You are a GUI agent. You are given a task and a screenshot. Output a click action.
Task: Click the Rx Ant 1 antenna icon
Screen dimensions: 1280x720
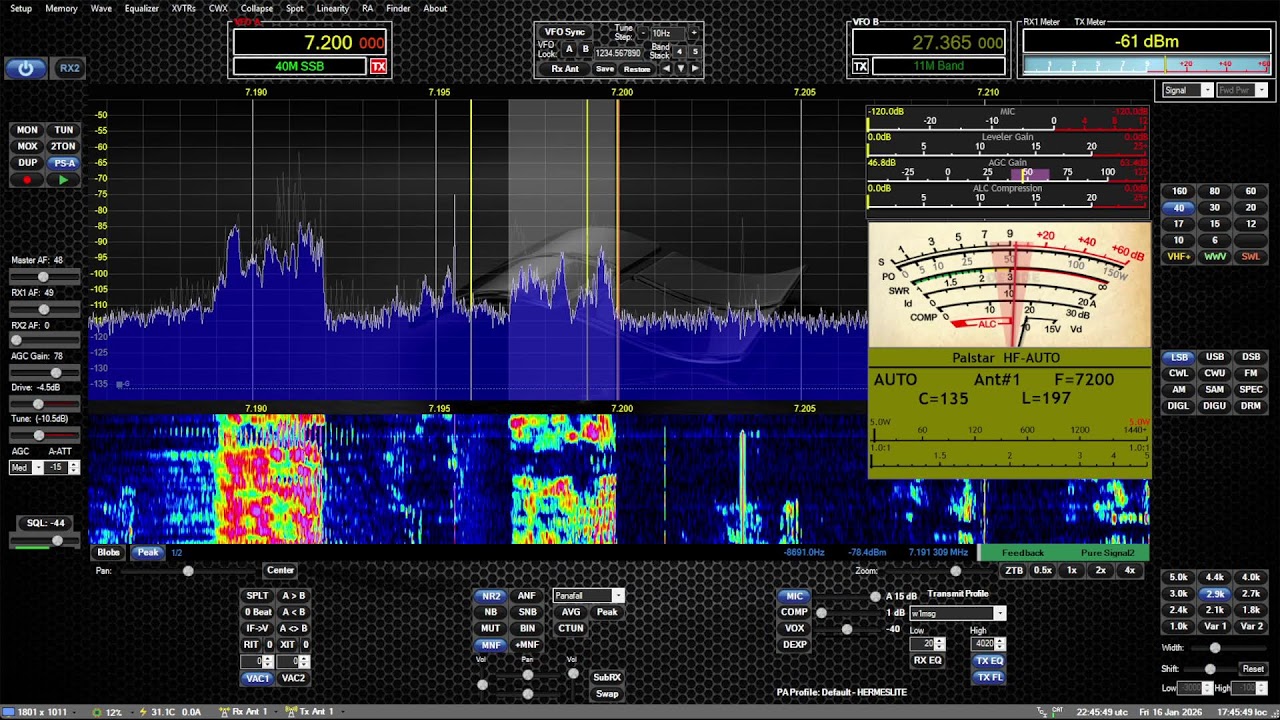coord(224,711)
